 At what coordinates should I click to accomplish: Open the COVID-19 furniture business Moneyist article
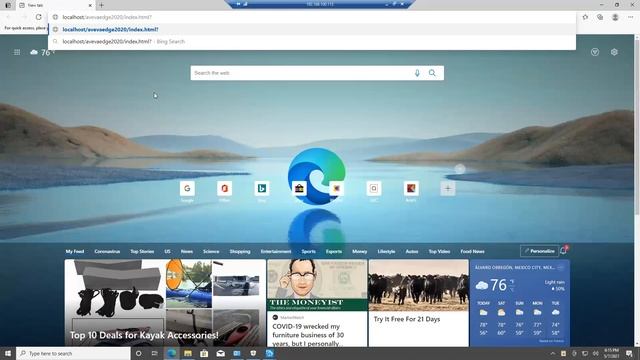pyautogui.click(x=317, y=303)
